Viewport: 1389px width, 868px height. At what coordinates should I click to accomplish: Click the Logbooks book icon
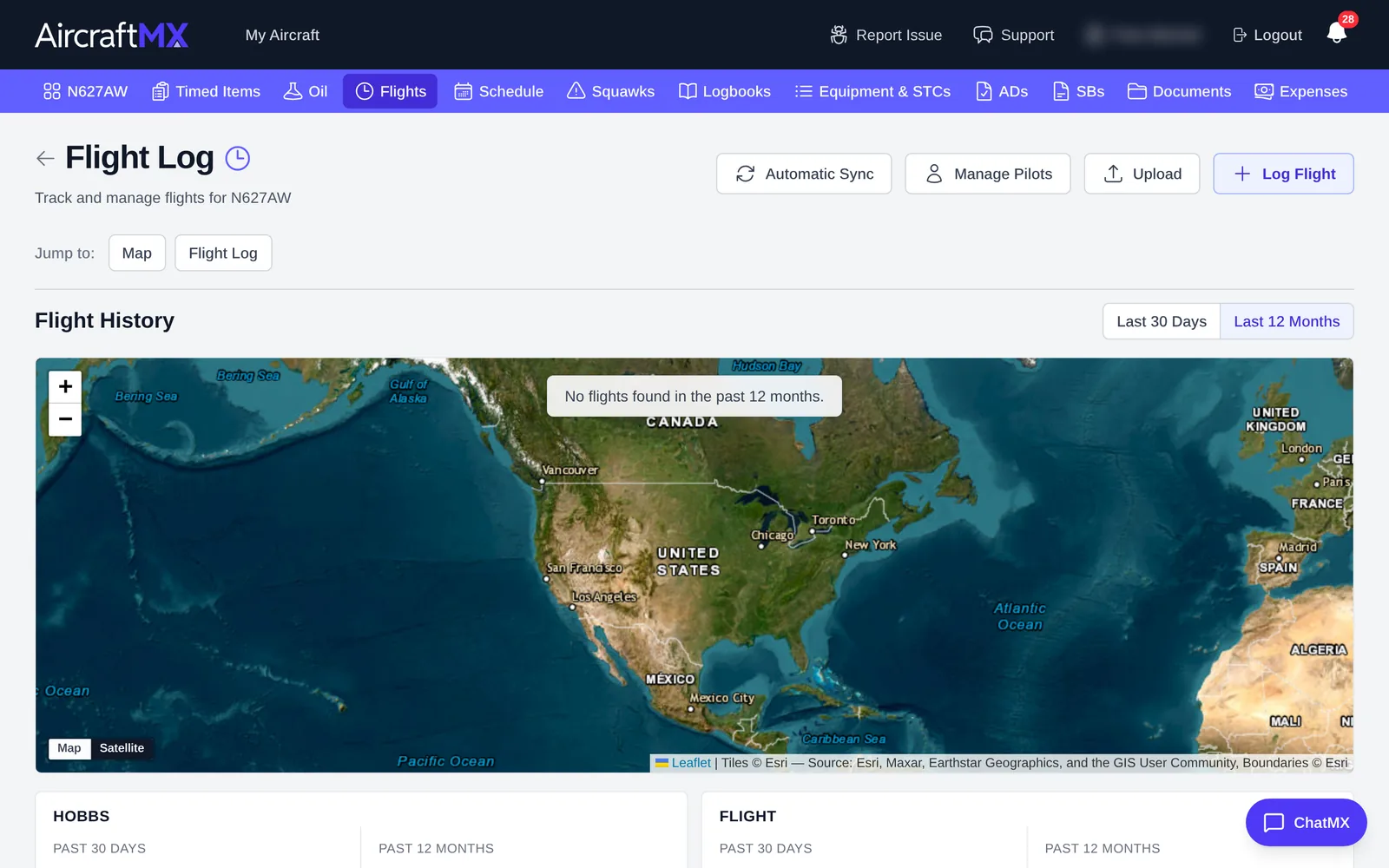(x=688, y=91)
